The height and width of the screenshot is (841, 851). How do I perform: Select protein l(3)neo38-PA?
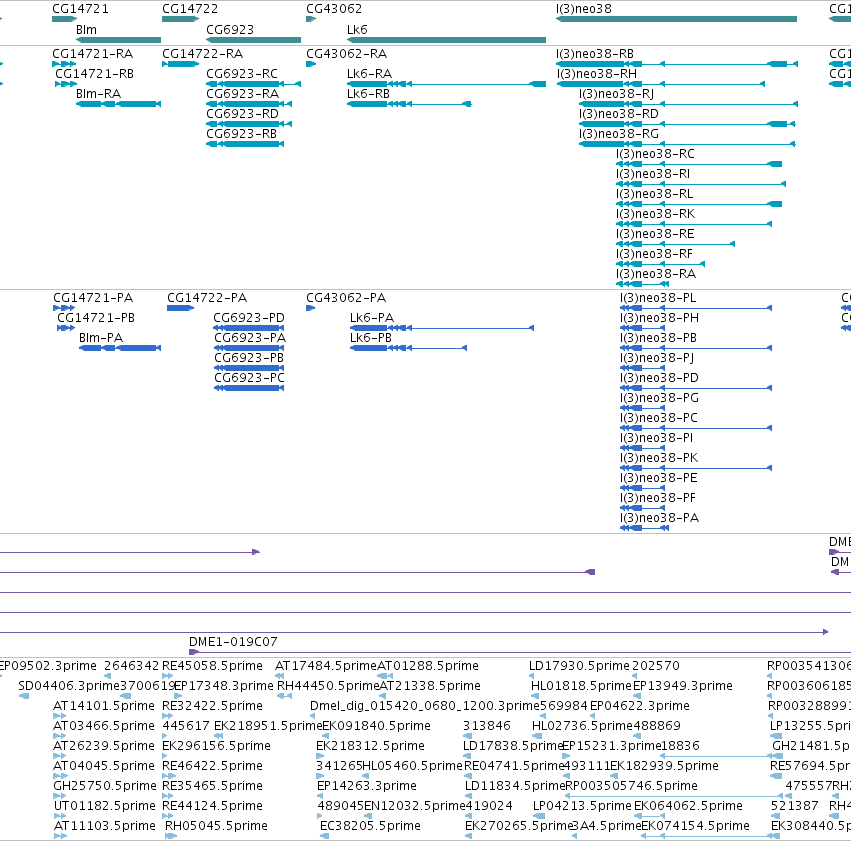coord(645,529)
